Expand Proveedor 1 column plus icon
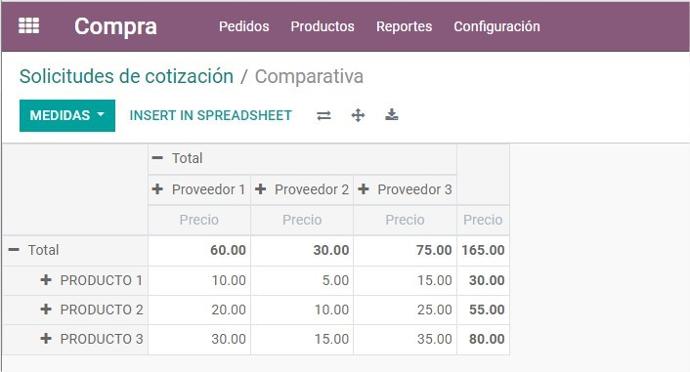 click(x=158, y=189)
